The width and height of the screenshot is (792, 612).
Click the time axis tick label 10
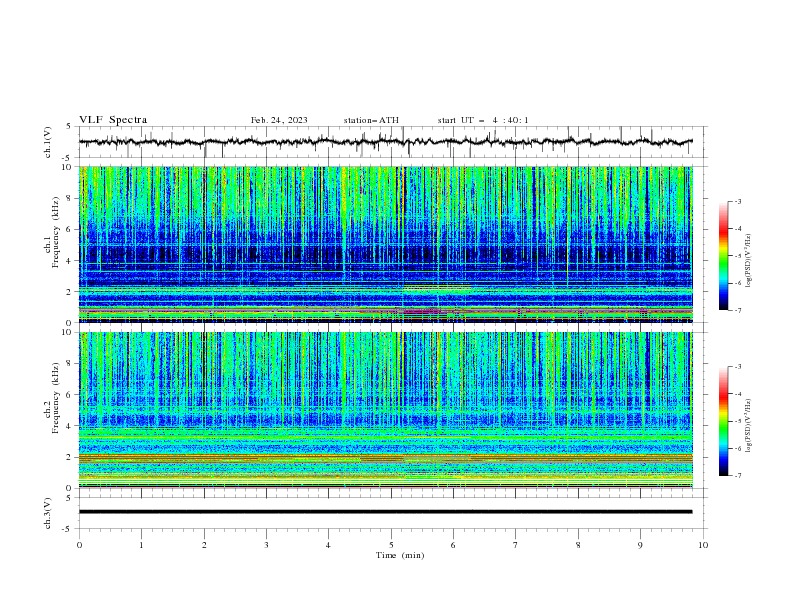point(703,545)
